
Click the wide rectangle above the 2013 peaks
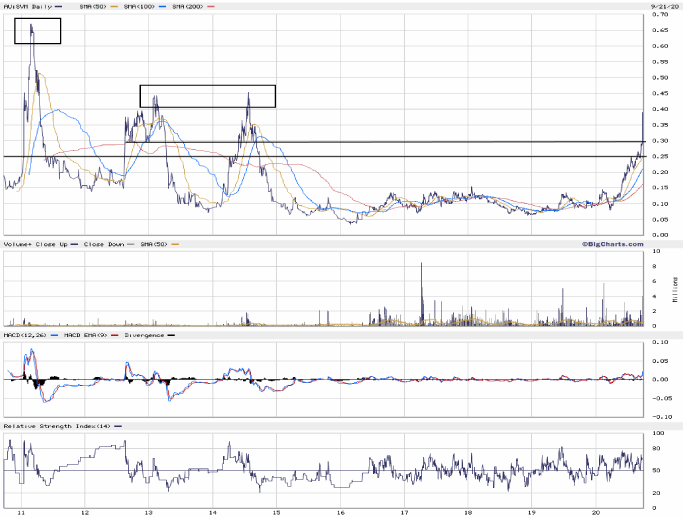pos(207,96)
